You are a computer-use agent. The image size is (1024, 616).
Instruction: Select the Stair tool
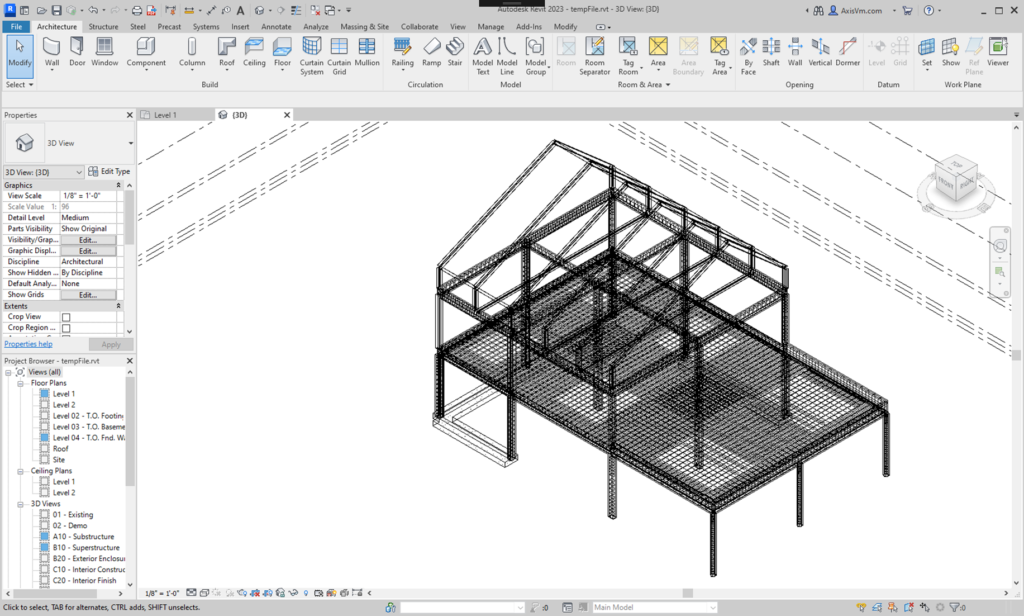tap(455, 52)
